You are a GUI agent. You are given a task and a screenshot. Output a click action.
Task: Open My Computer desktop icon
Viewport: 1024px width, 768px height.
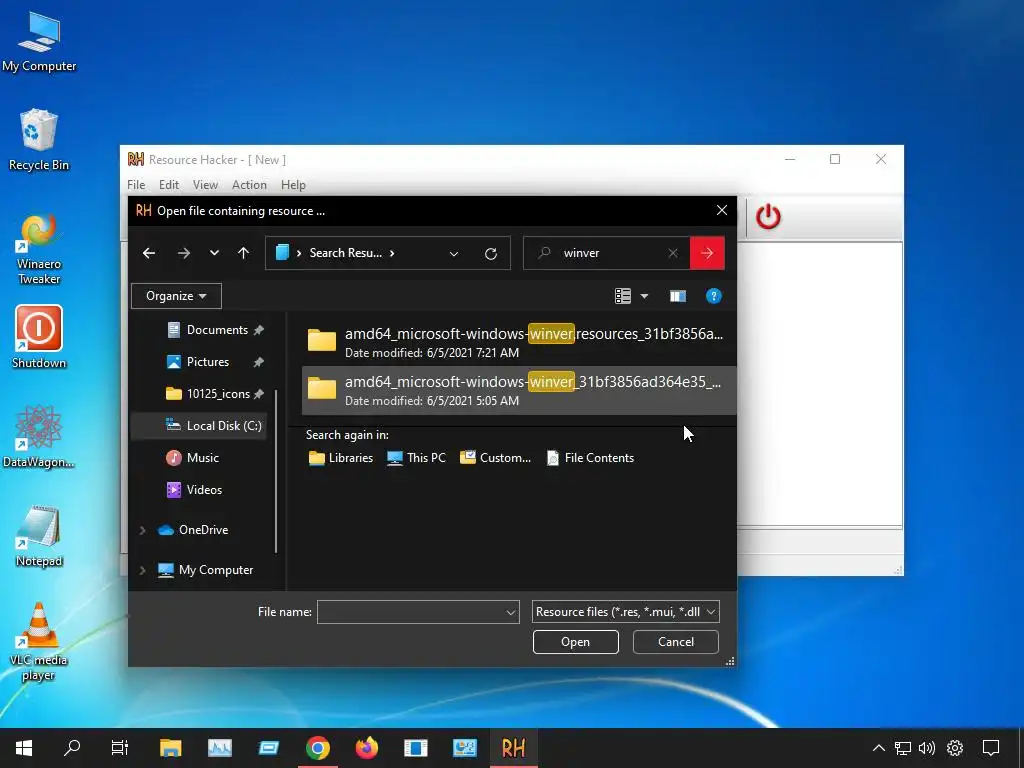point(39,43)
